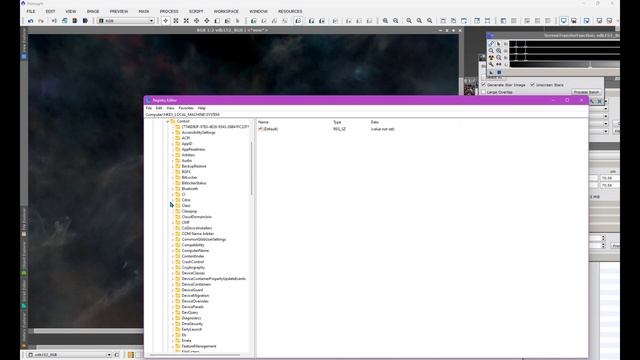
Task: Select the EarlyLaunch key in registry tree
Action: 191,329
